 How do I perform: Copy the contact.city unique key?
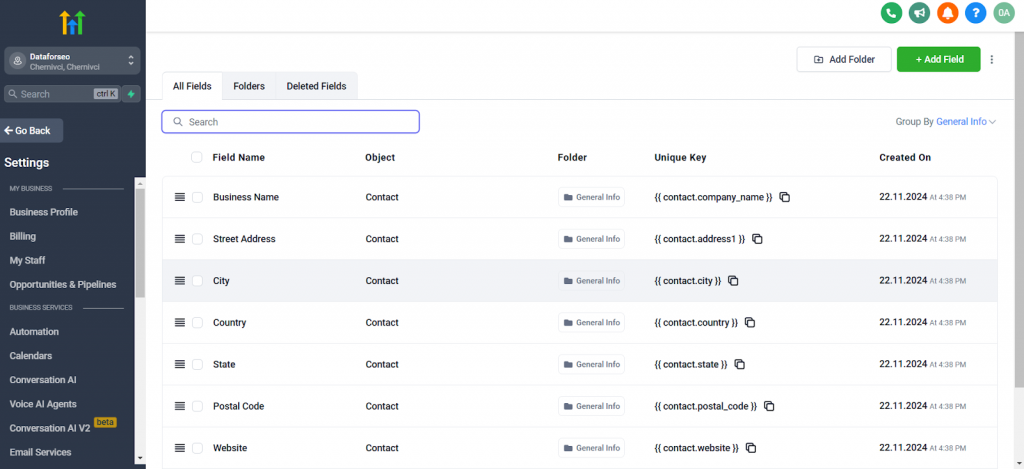[733, 281]
